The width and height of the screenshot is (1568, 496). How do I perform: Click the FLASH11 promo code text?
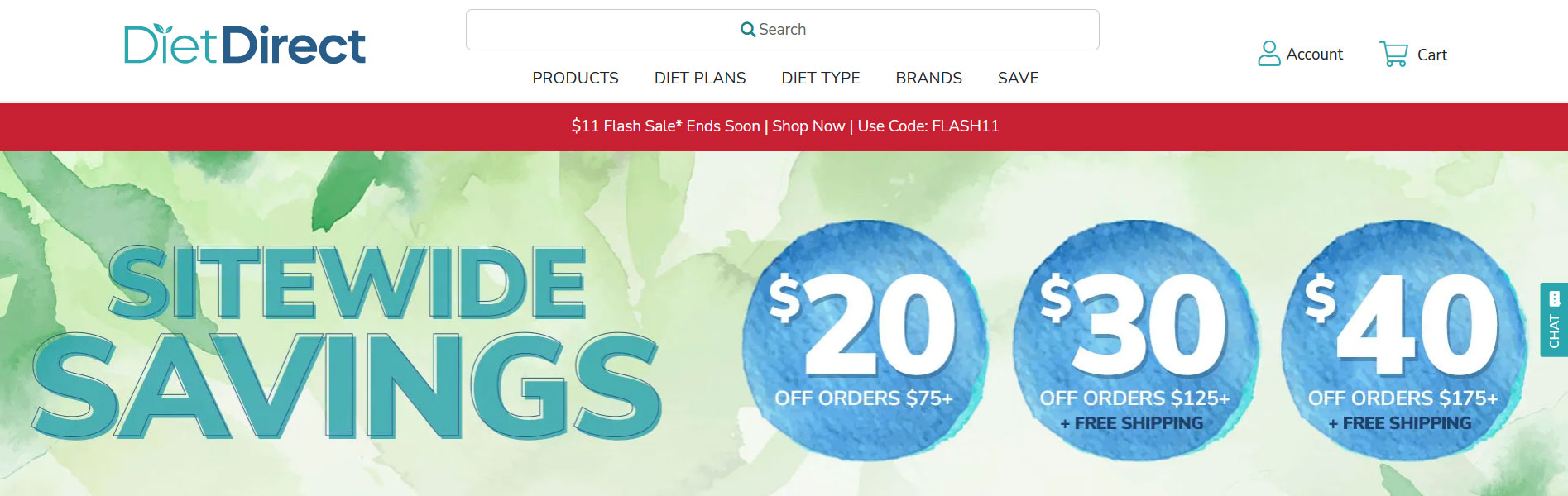(x=965, y=126)
